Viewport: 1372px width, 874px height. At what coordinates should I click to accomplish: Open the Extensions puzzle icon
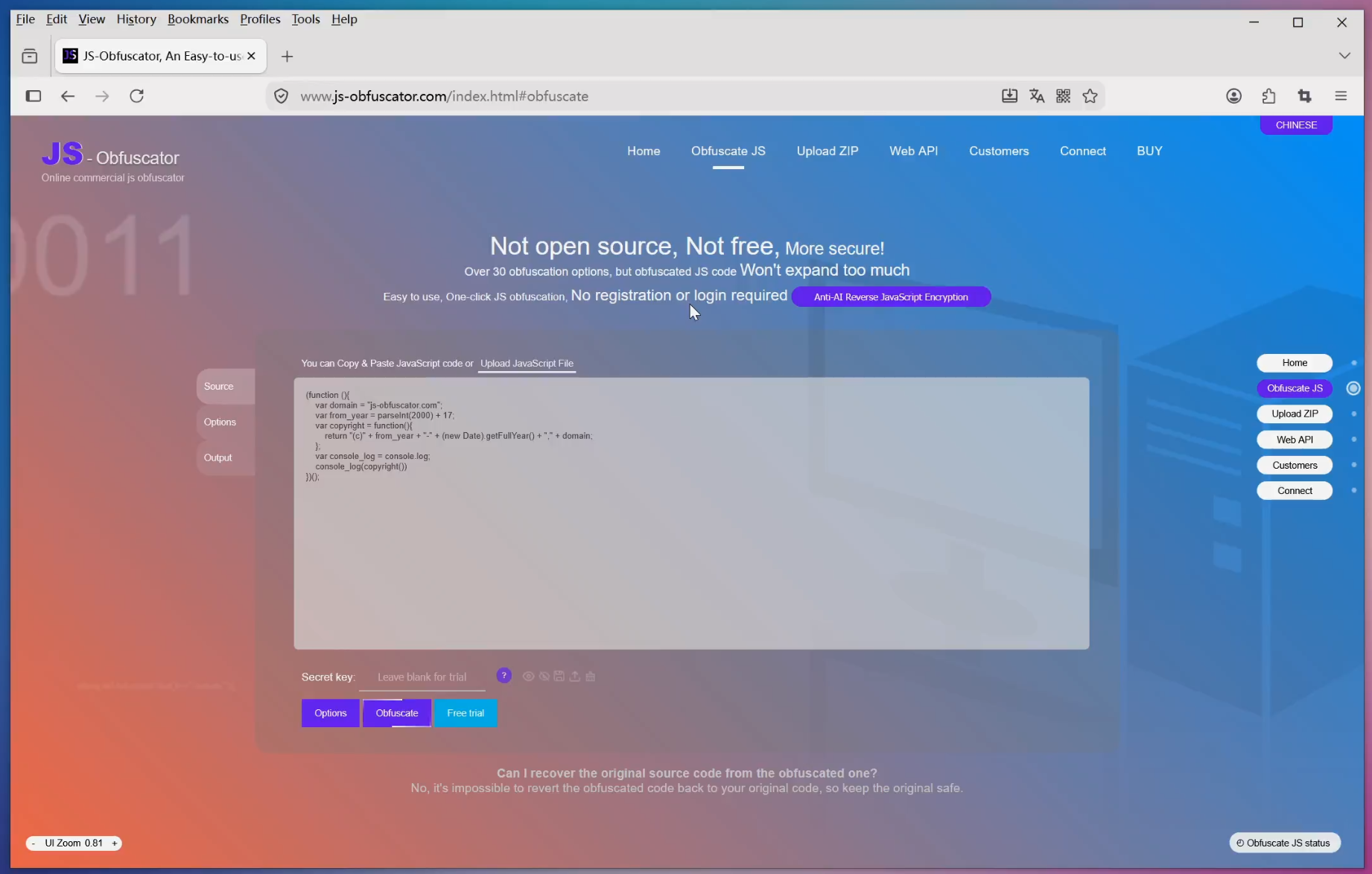[x=1269, y=96]
